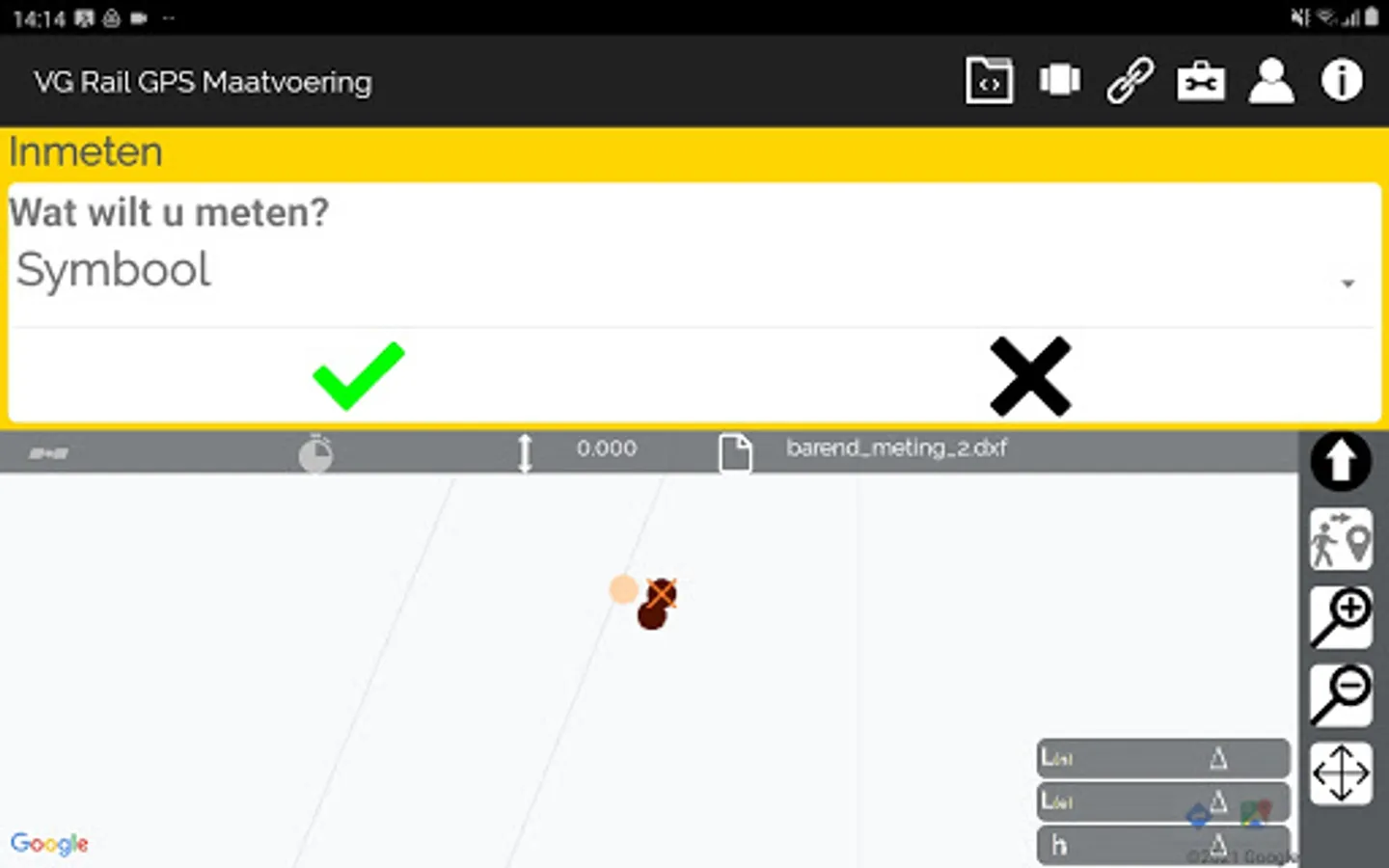The height and width of the screenshot is (868, 1389).
Task: Zoom out on the map
Action: pos(1341,695)
